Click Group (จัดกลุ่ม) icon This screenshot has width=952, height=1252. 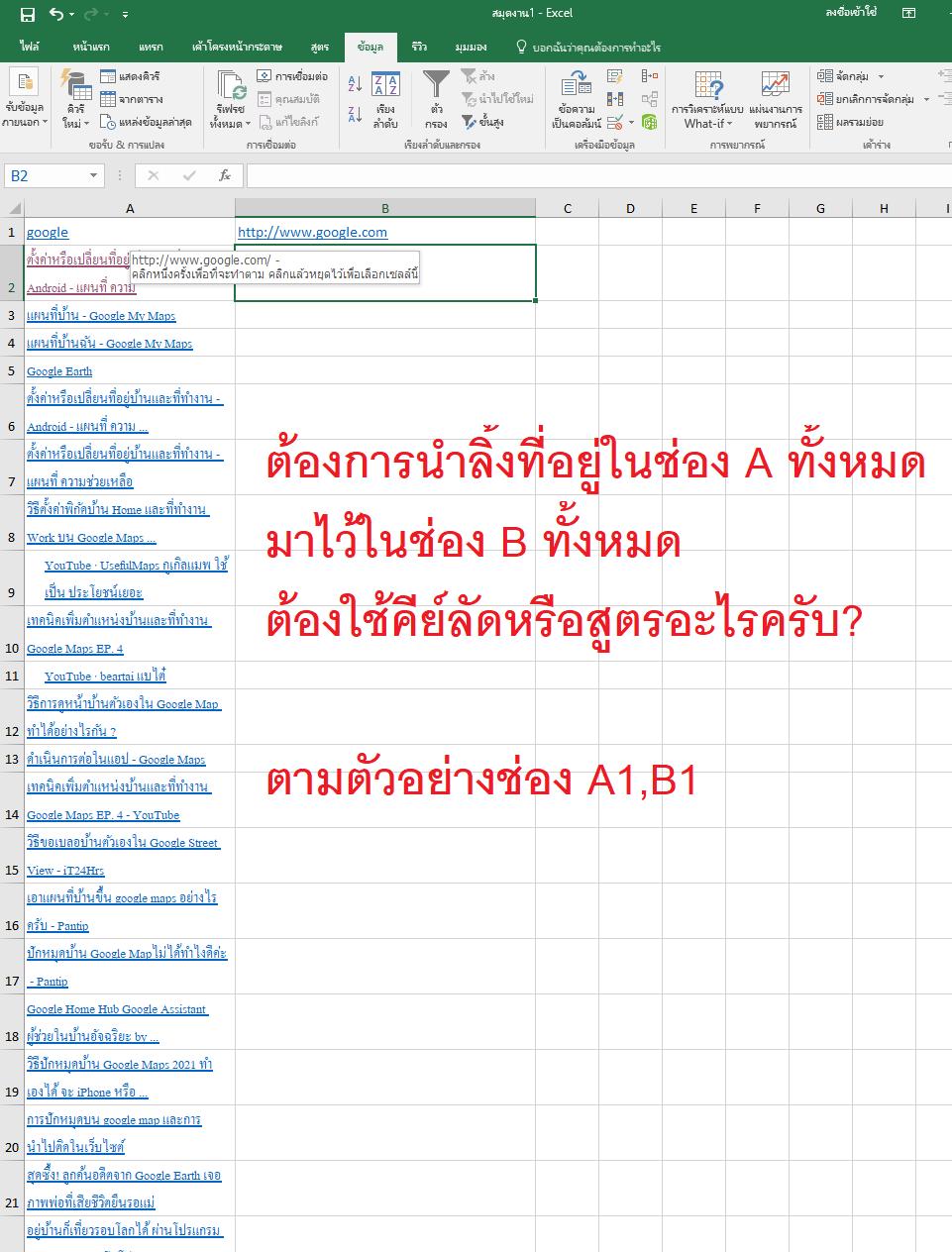point(825,76)
